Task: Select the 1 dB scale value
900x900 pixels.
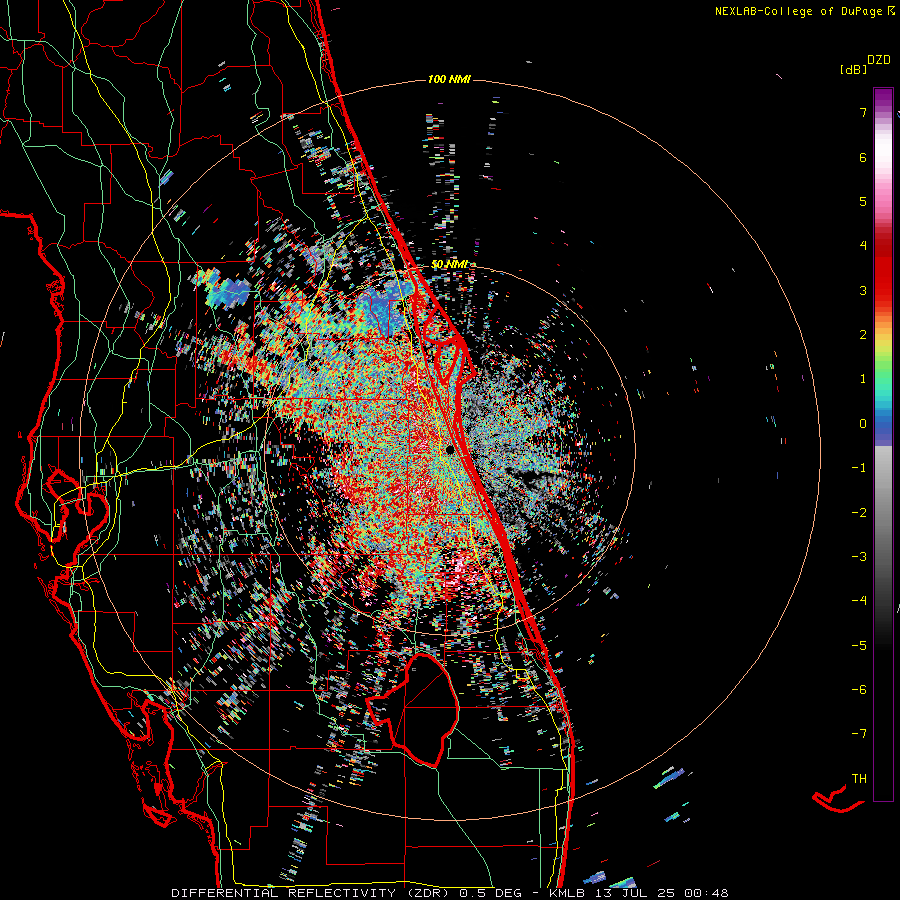Action: tap(863, 379)
